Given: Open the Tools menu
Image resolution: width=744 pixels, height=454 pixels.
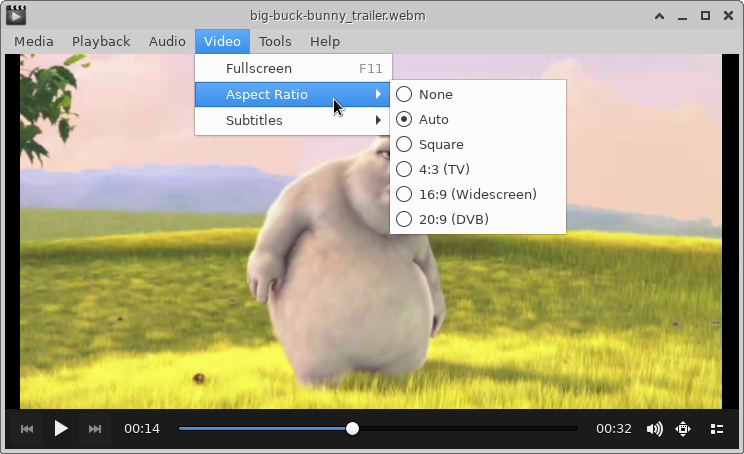Looking at the screenshot, I should pos(275,42).
